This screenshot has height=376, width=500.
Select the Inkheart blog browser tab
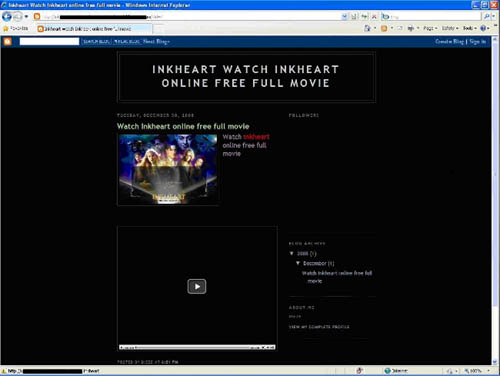94,29
